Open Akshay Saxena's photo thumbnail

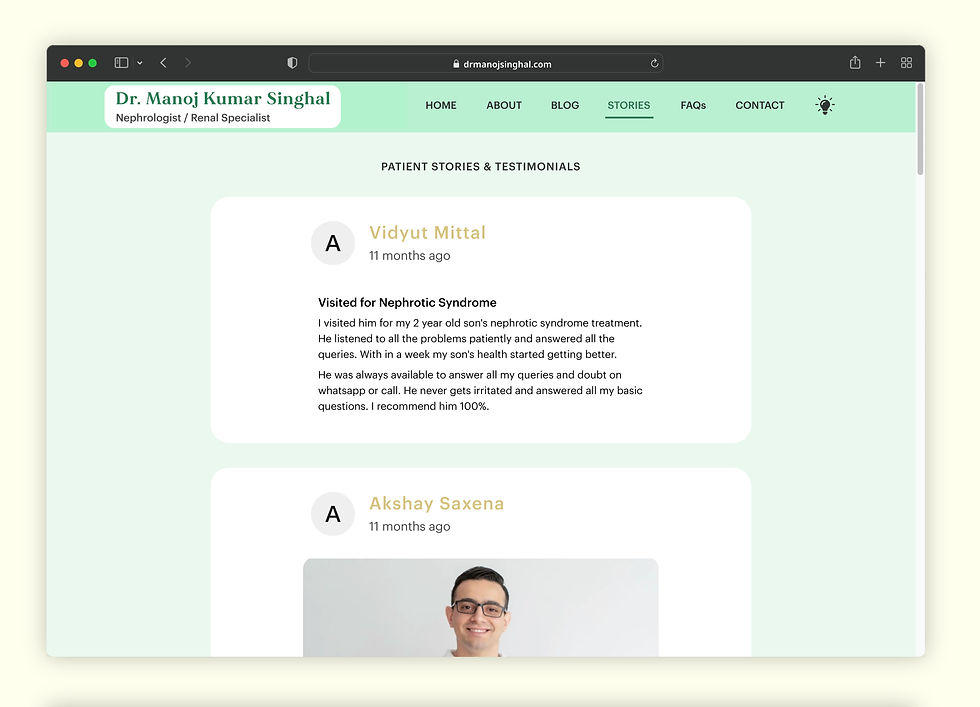point(481,608)
